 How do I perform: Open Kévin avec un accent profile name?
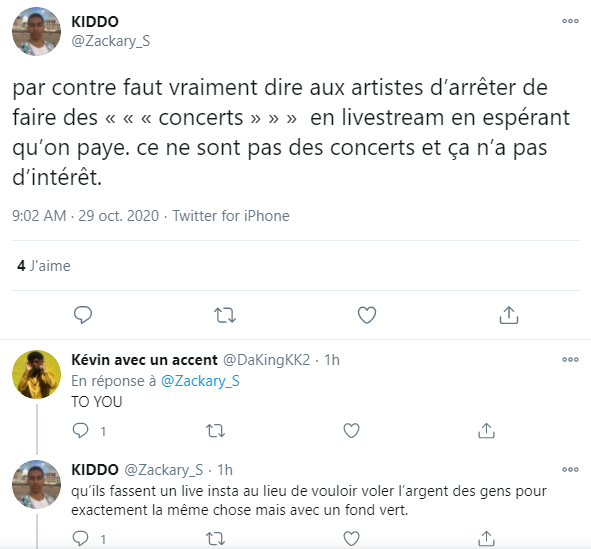tap(144, 360)
